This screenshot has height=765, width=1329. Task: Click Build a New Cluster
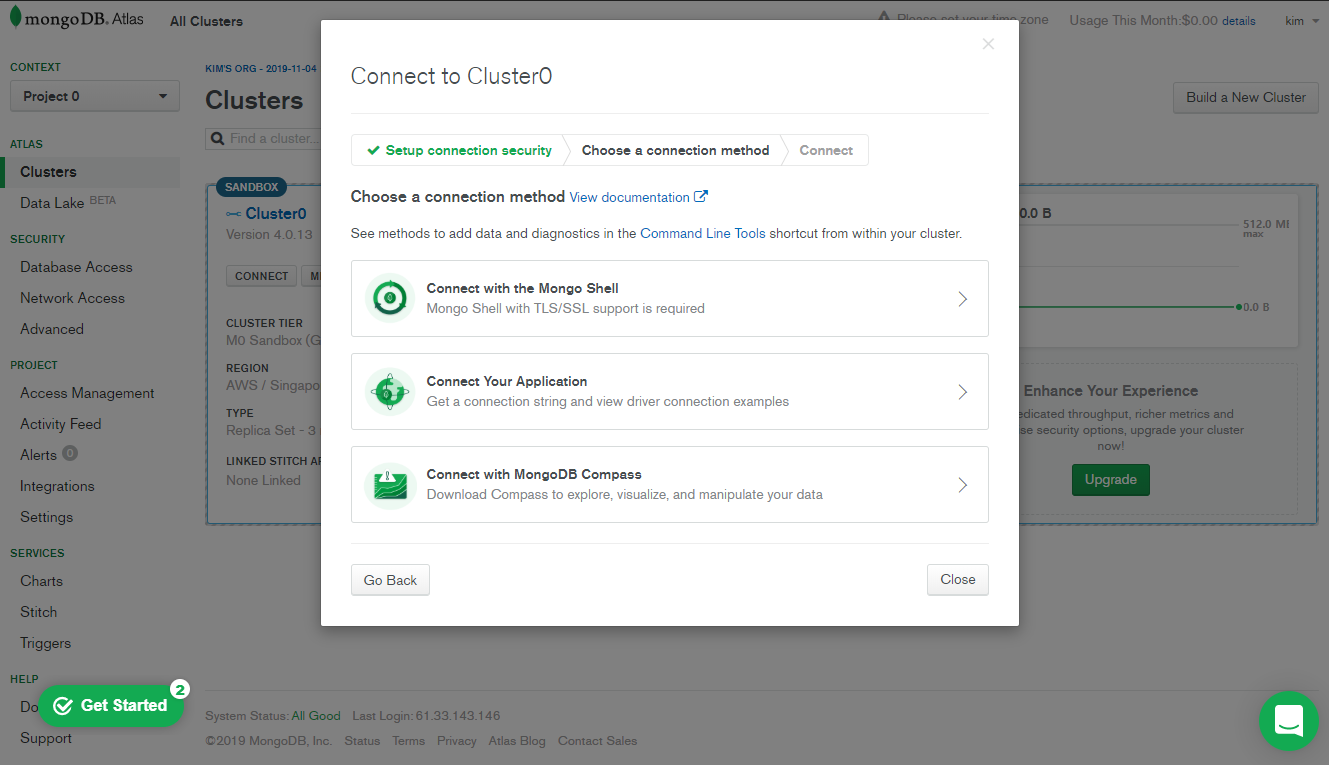pos(1246,98)
